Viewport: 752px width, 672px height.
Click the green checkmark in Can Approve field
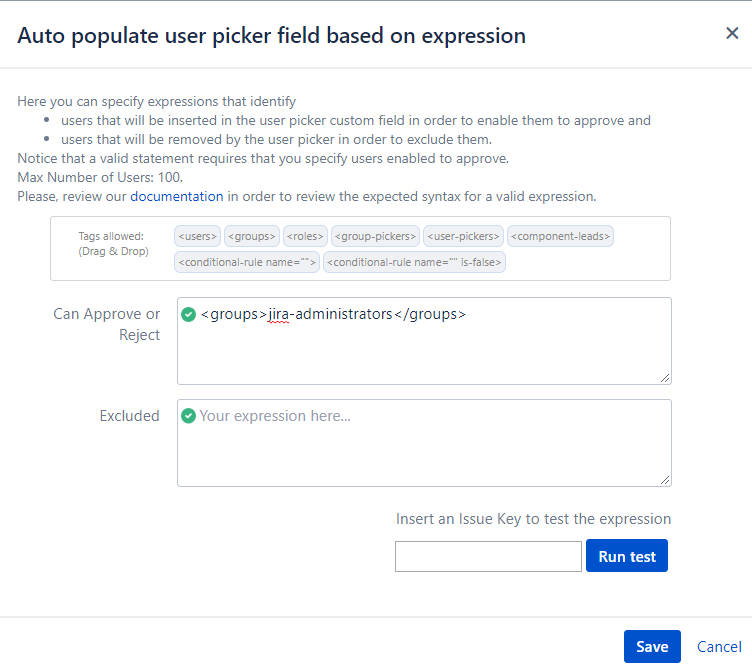tap(188, 315)
